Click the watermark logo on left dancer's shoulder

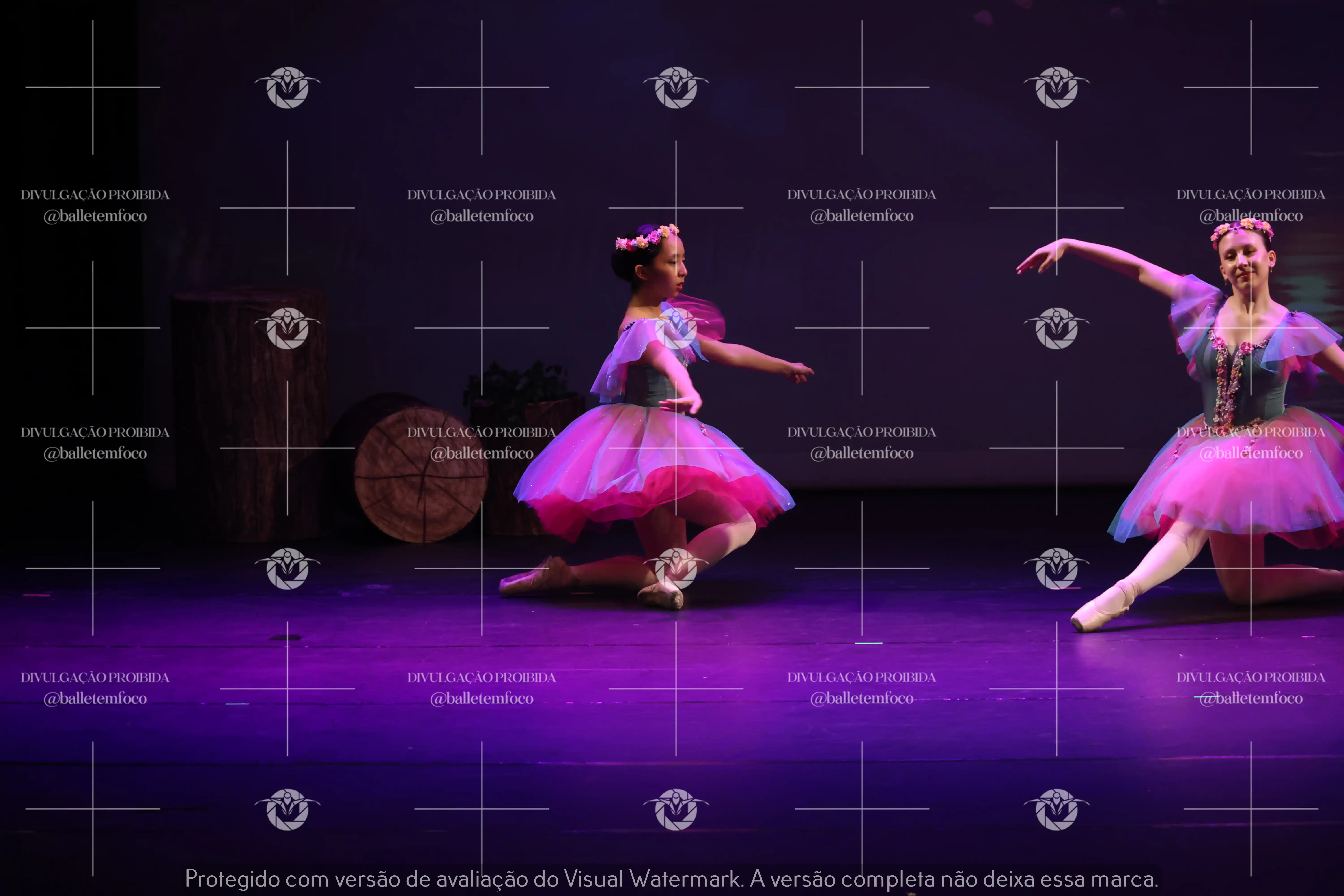[676, 329]
